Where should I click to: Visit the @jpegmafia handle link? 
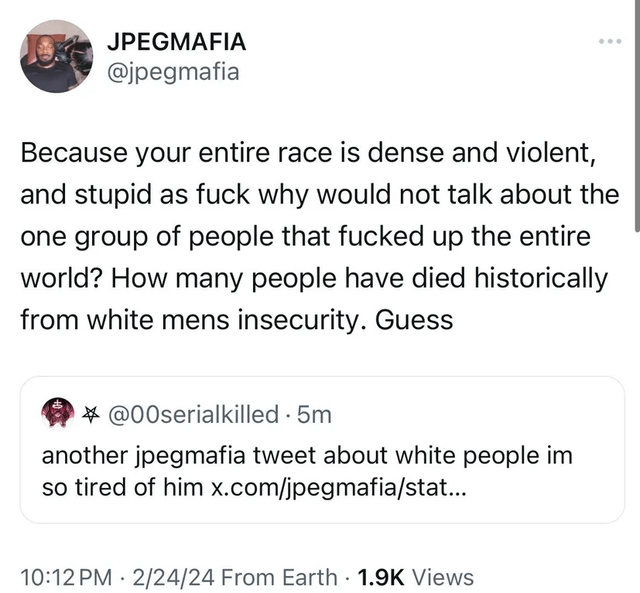coord(172,72)
